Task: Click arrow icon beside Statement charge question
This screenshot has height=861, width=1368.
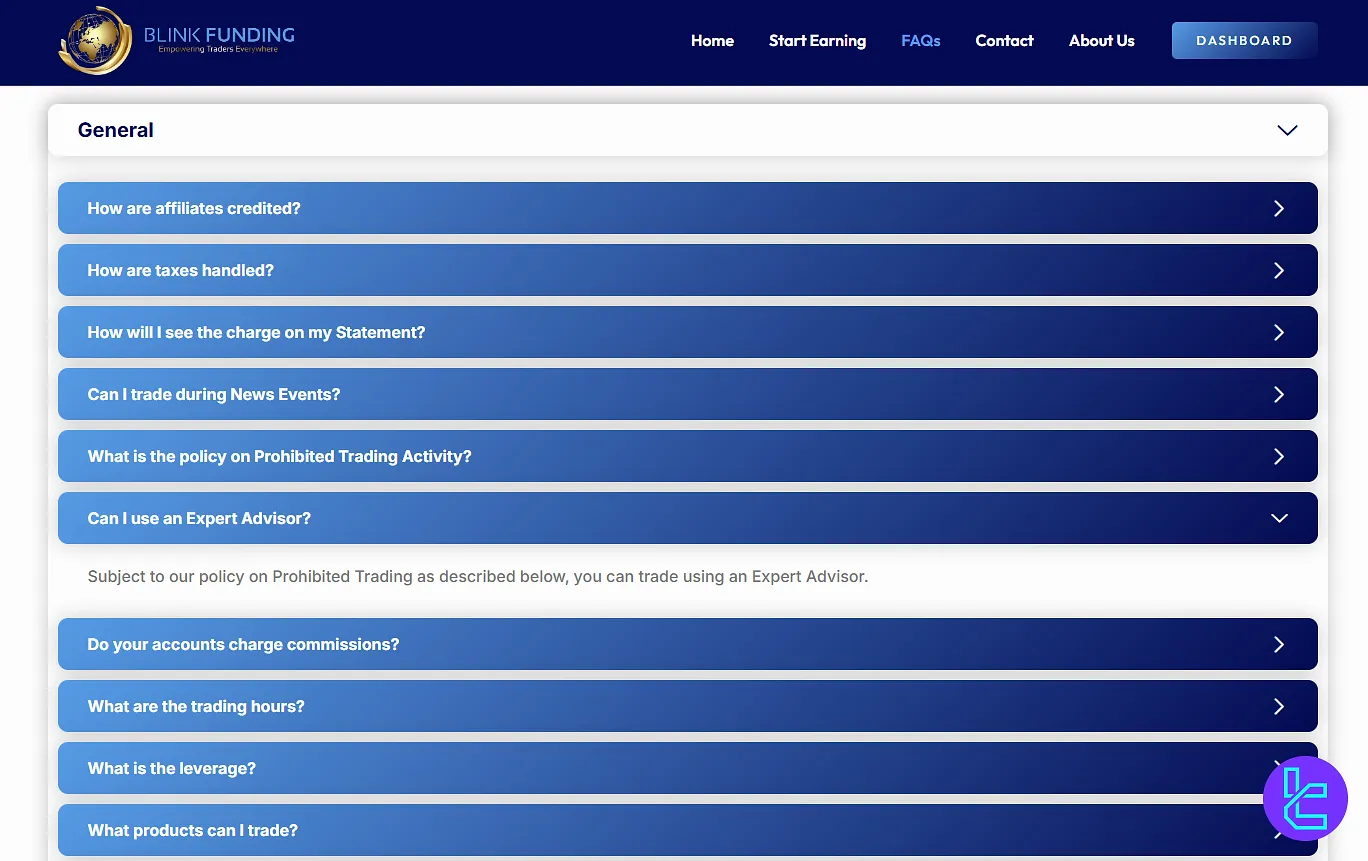Action: [x=1278, y=332]
